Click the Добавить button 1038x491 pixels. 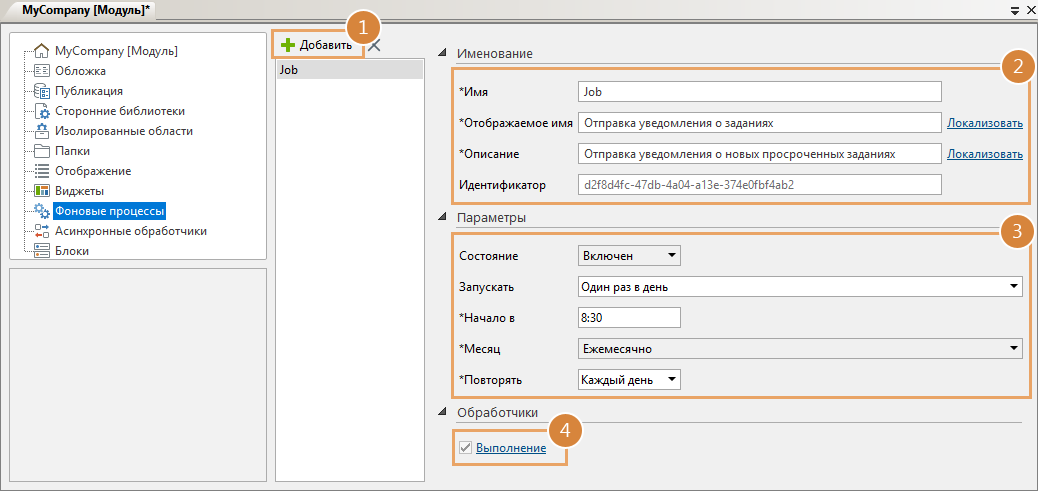[316, 45]
